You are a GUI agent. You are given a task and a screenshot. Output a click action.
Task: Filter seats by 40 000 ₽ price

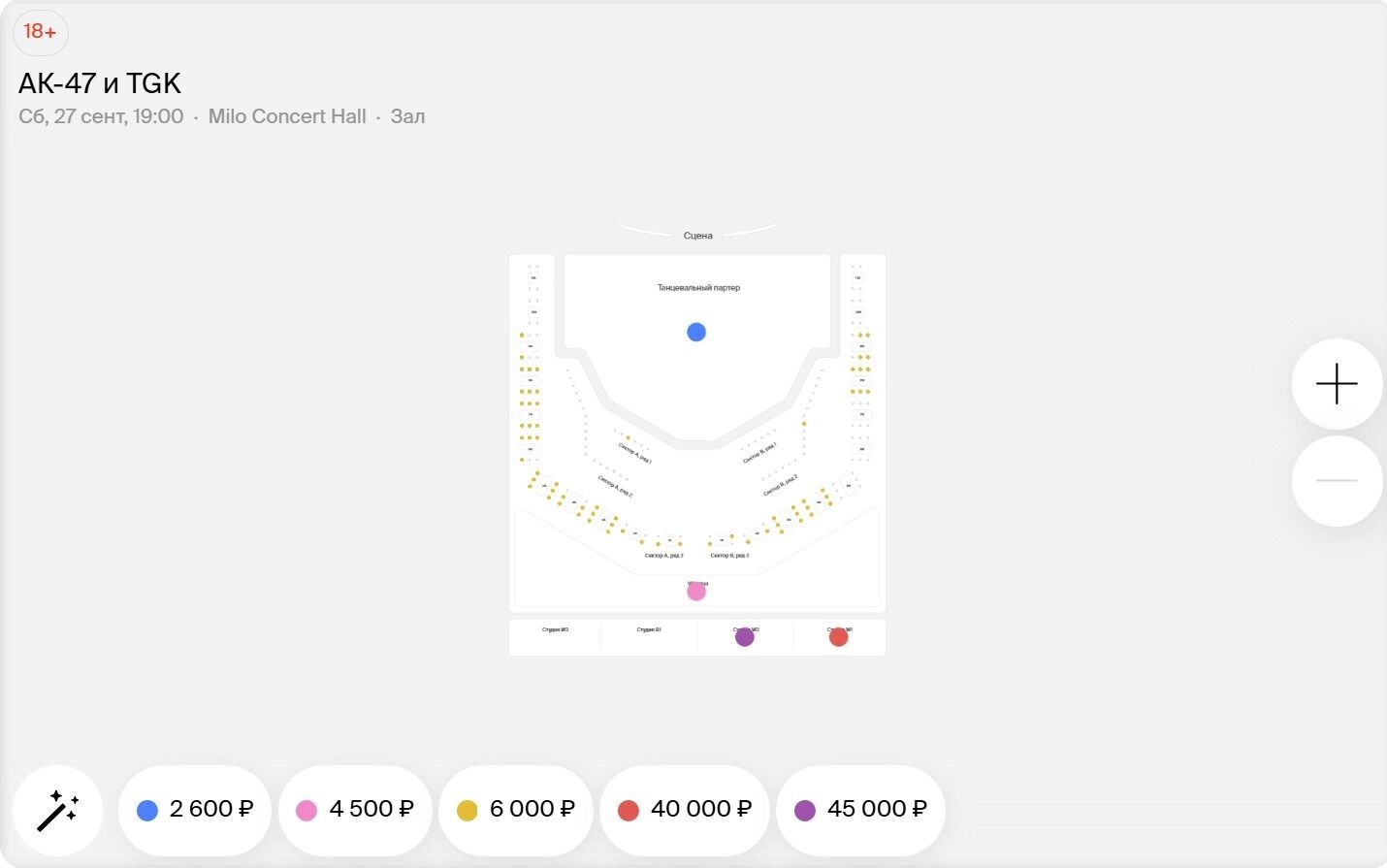tap(685, 810)
